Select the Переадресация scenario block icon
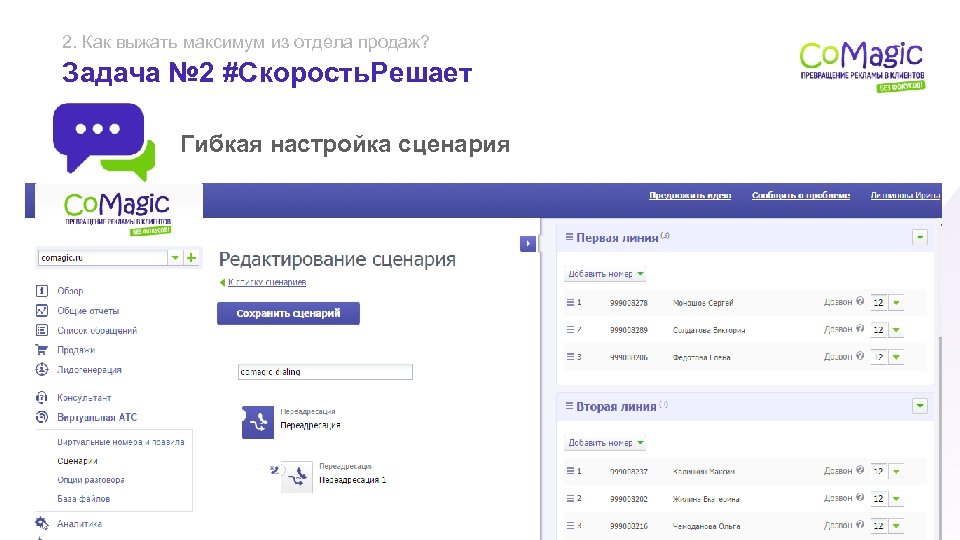 point(258,422)
